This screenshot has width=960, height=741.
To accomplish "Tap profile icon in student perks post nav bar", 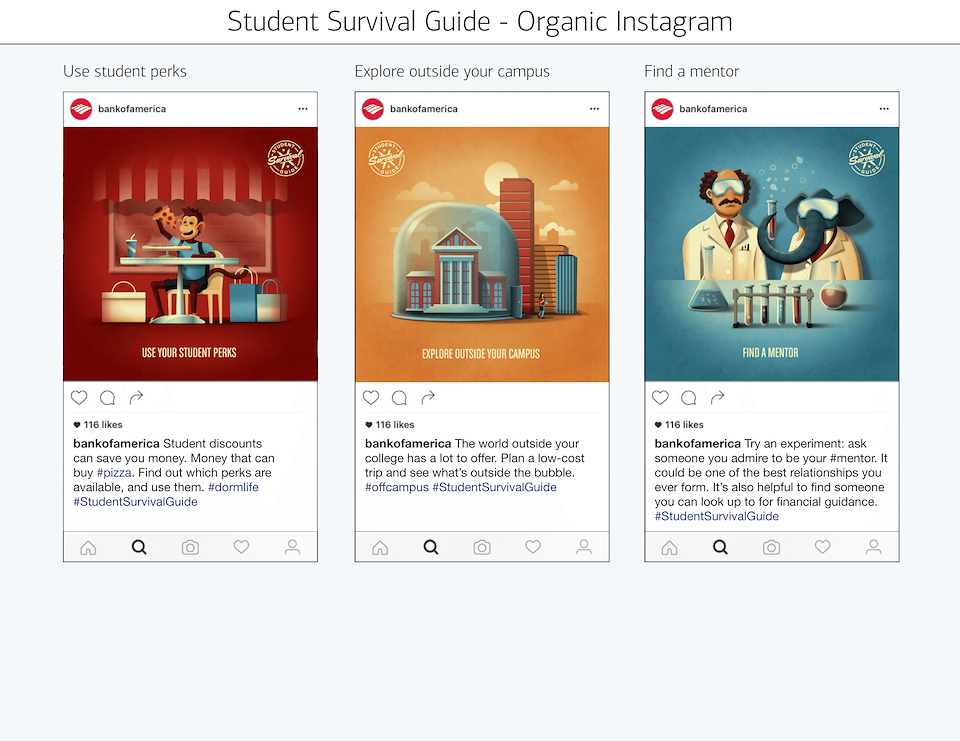I will click(293, 547).
